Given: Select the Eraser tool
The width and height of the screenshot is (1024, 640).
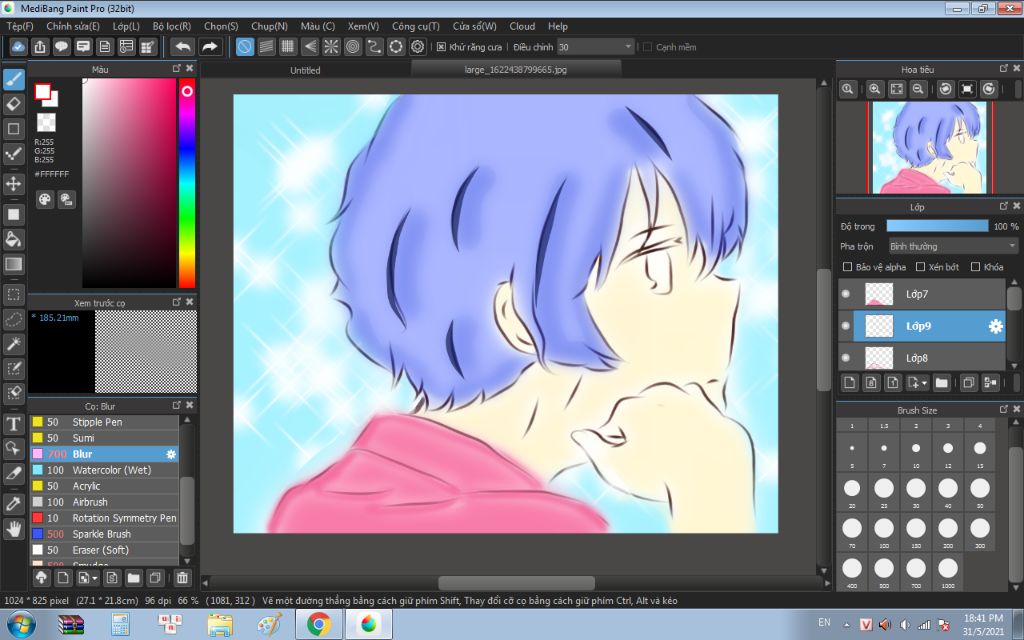Looking at the screenshot, I should [14, 104].
